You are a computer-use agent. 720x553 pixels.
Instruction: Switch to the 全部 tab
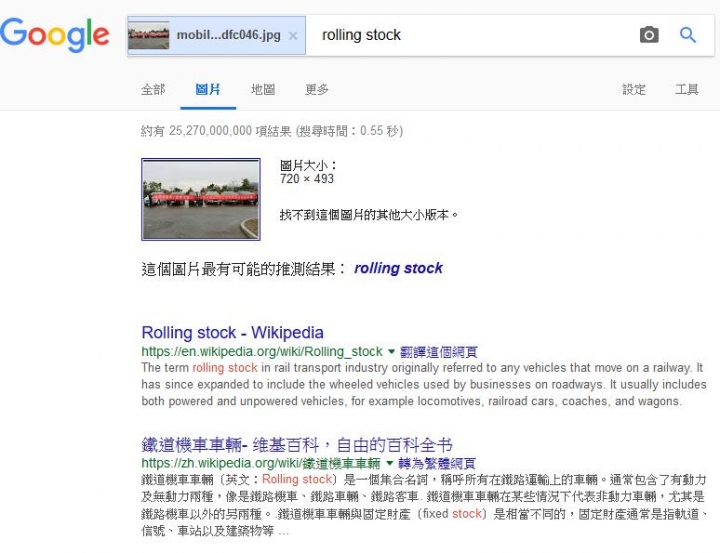click(x=153, y=89)
